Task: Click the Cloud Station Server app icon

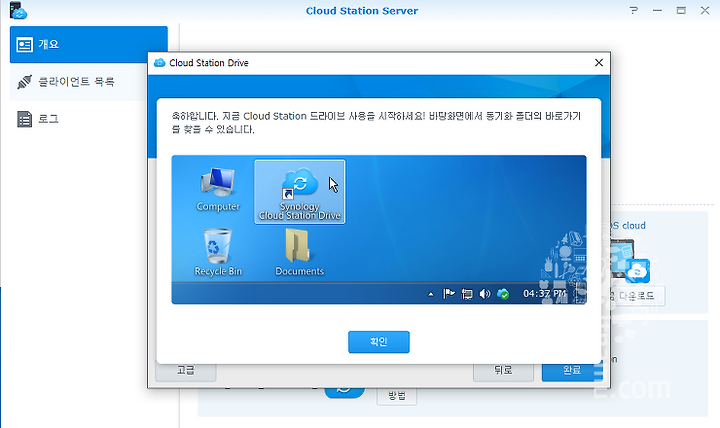Action: point(18,11)
